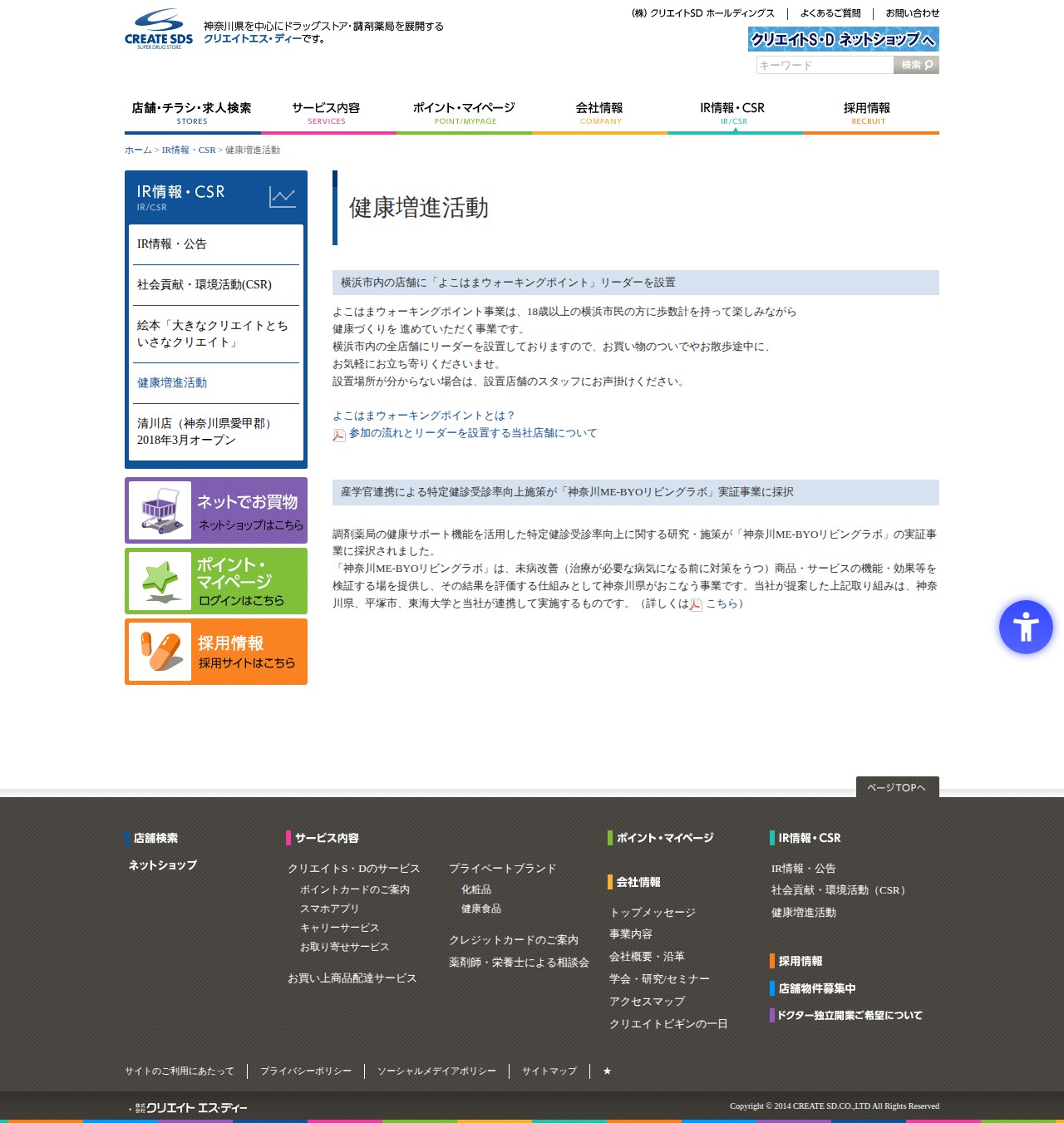Click the PDF icon beside こちら link

coord(696,605)
